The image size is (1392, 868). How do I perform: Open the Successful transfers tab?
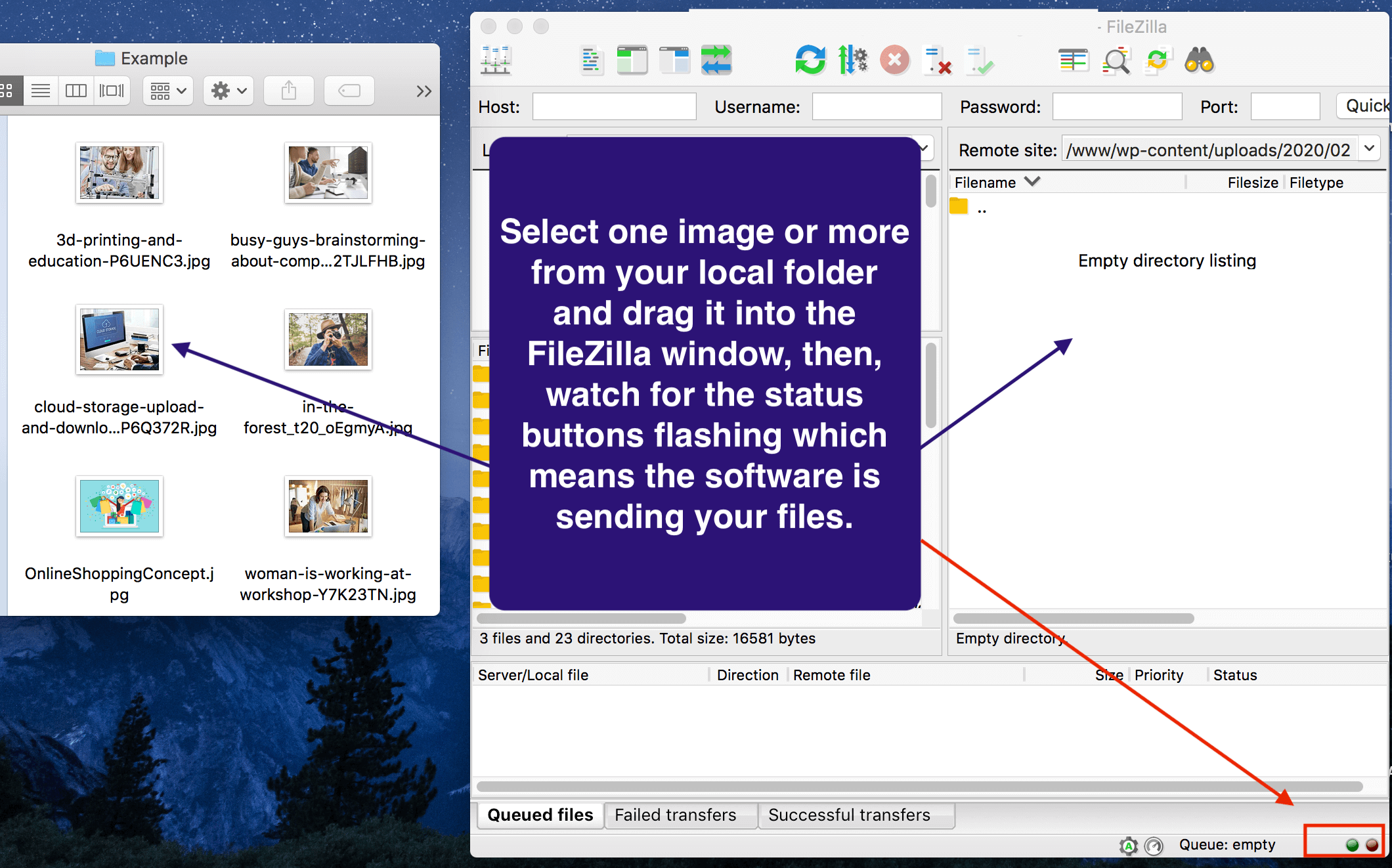856,815
